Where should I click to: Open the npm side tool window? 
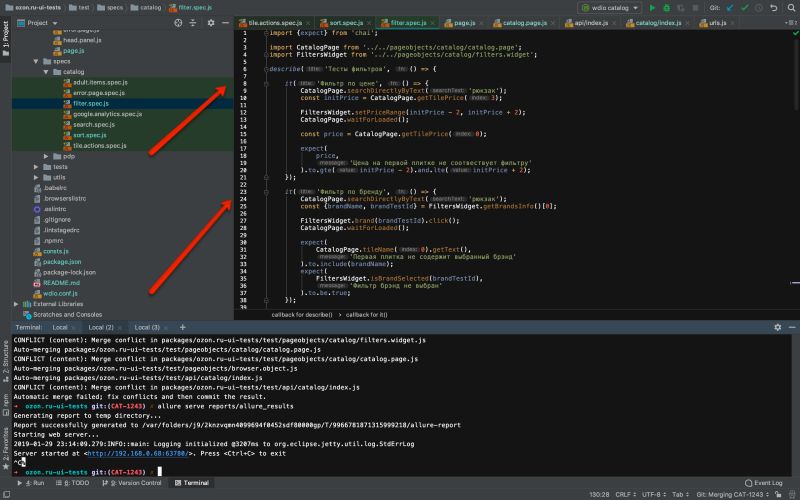[x=6, y=405]
